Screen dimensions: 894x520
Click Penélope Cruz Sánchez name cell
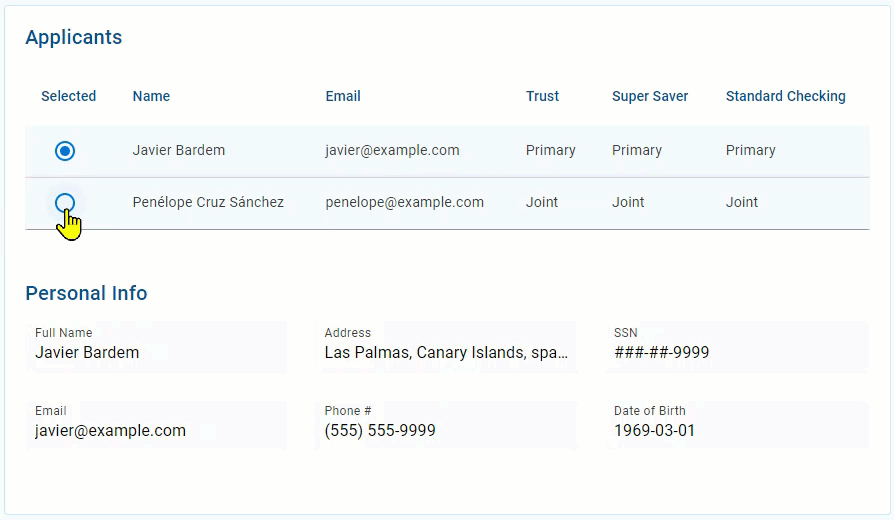click(x=208, y=202)
